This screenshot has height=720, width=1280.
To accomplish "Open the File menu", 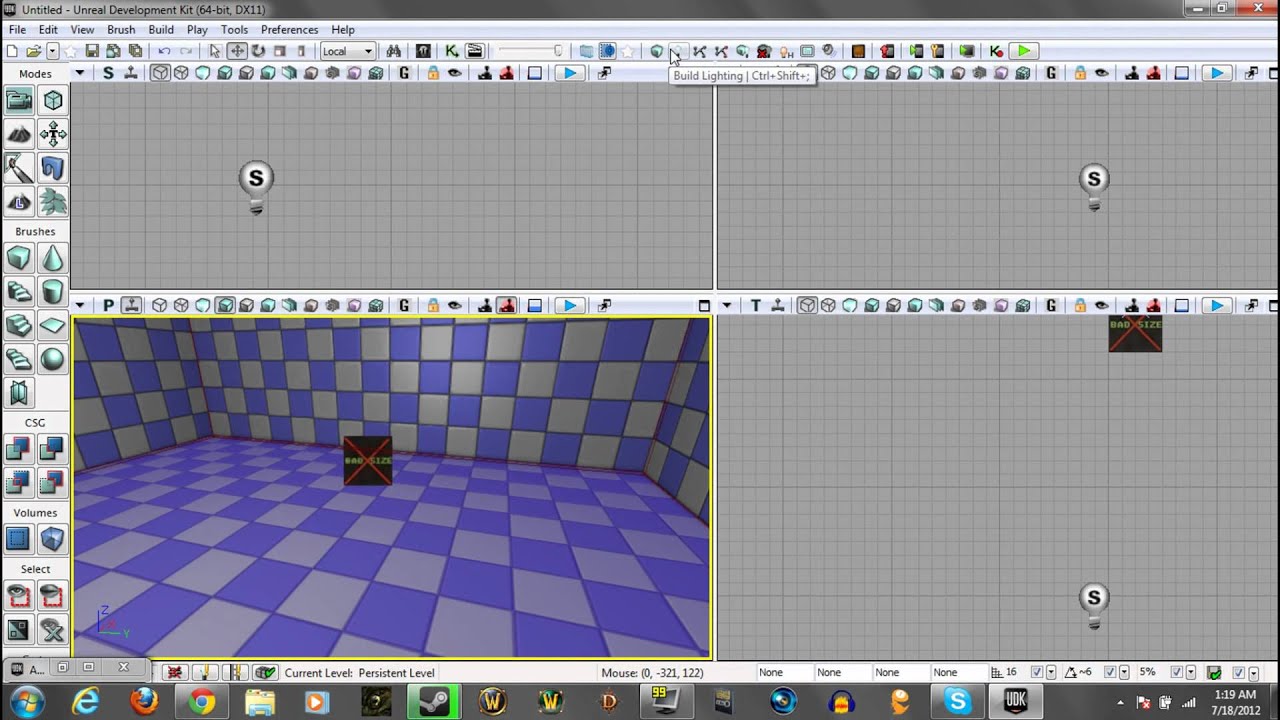I will (17, 30).
